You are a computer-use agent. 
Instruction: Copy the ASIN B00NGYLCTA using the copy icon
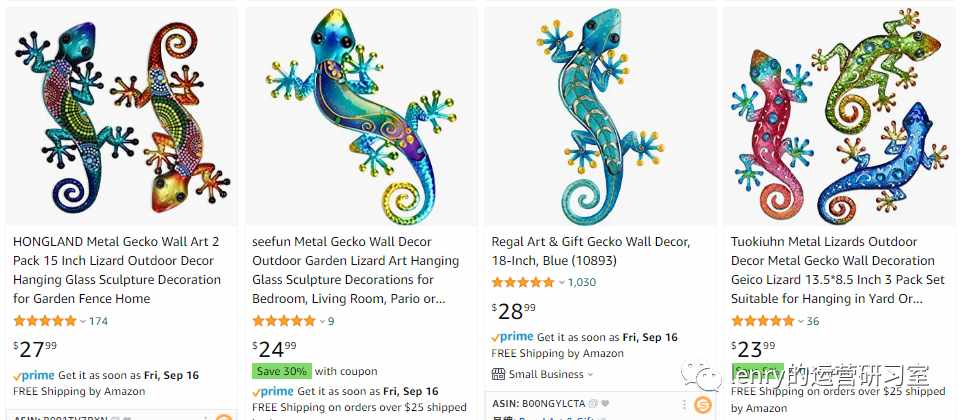click(x=593, y=404)
